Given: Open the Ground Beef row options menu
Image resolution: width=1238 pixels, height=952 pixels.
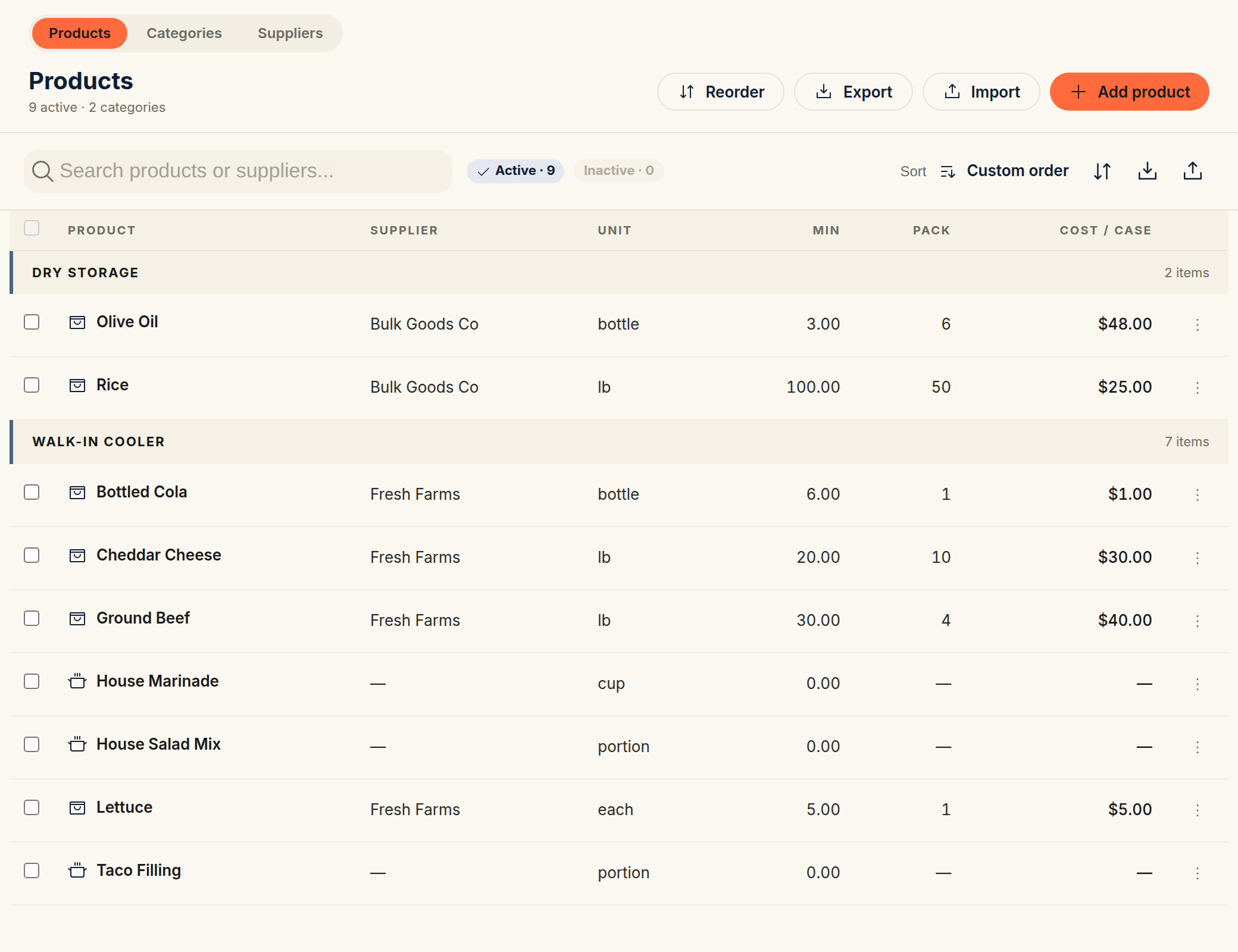Looking at the screenshot, I should (x=1197, y=621).
